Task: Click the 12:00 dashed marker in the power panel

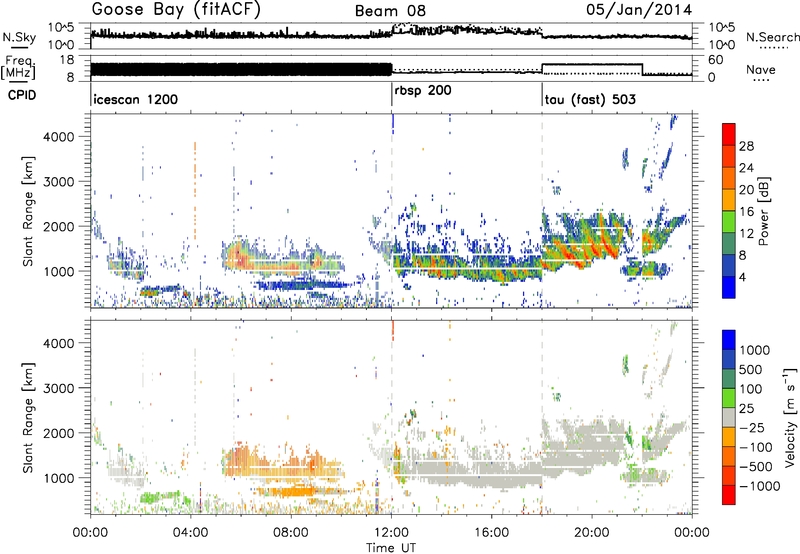Action: point(392,211)
